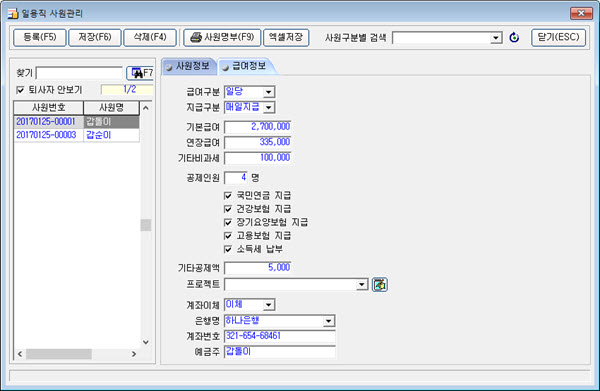Click the 연장급여 field

coord(258,142)
